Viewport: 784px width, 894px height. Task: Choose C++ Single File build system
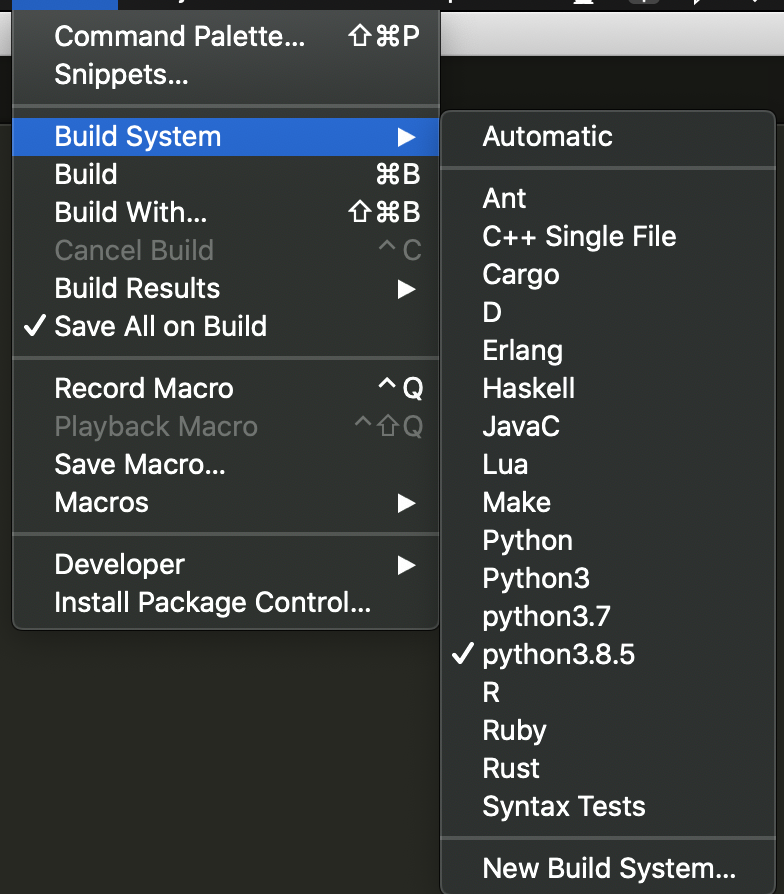[578, 236]
